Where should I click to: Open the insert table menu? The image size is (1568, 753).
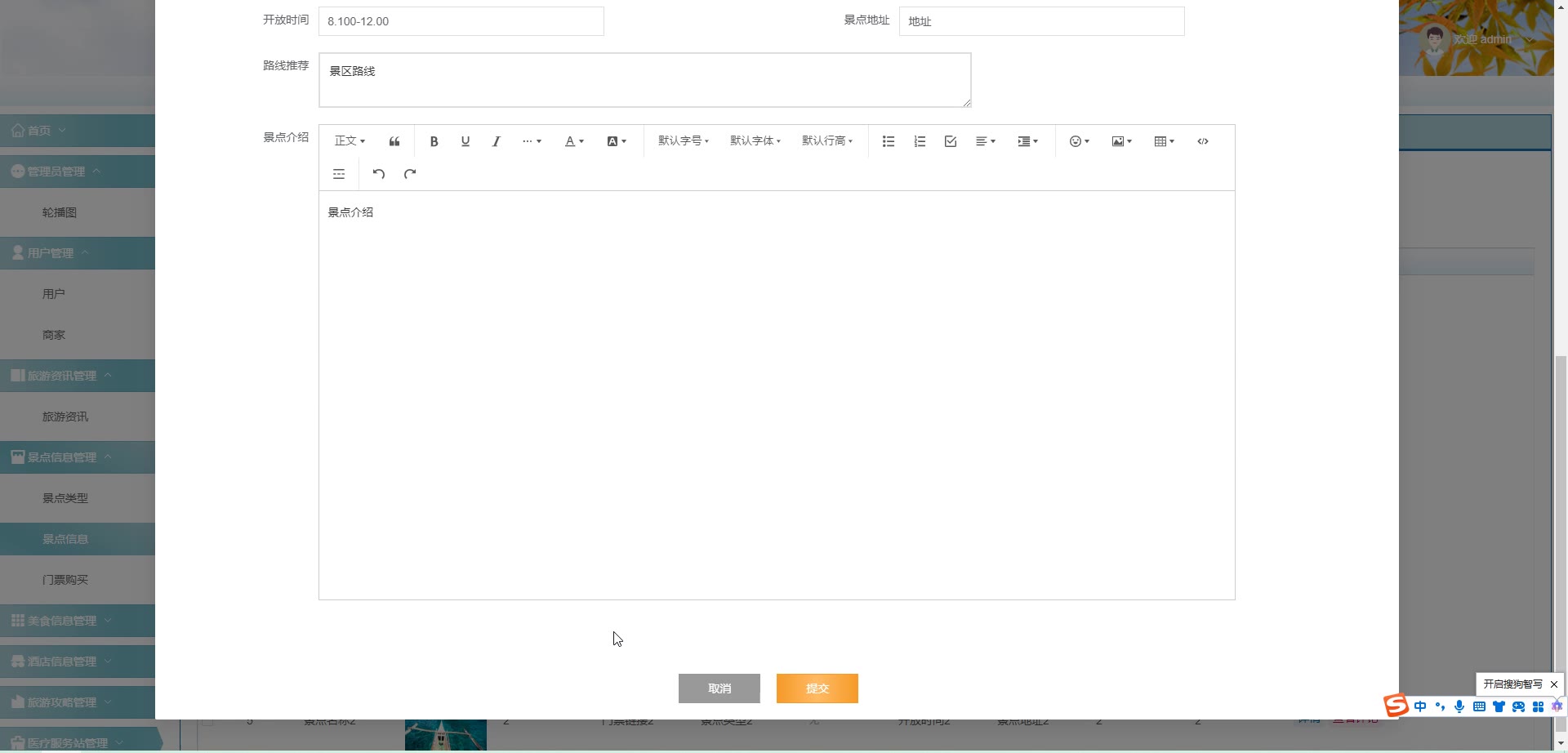pyautogui.click(x=1165, y=141)
